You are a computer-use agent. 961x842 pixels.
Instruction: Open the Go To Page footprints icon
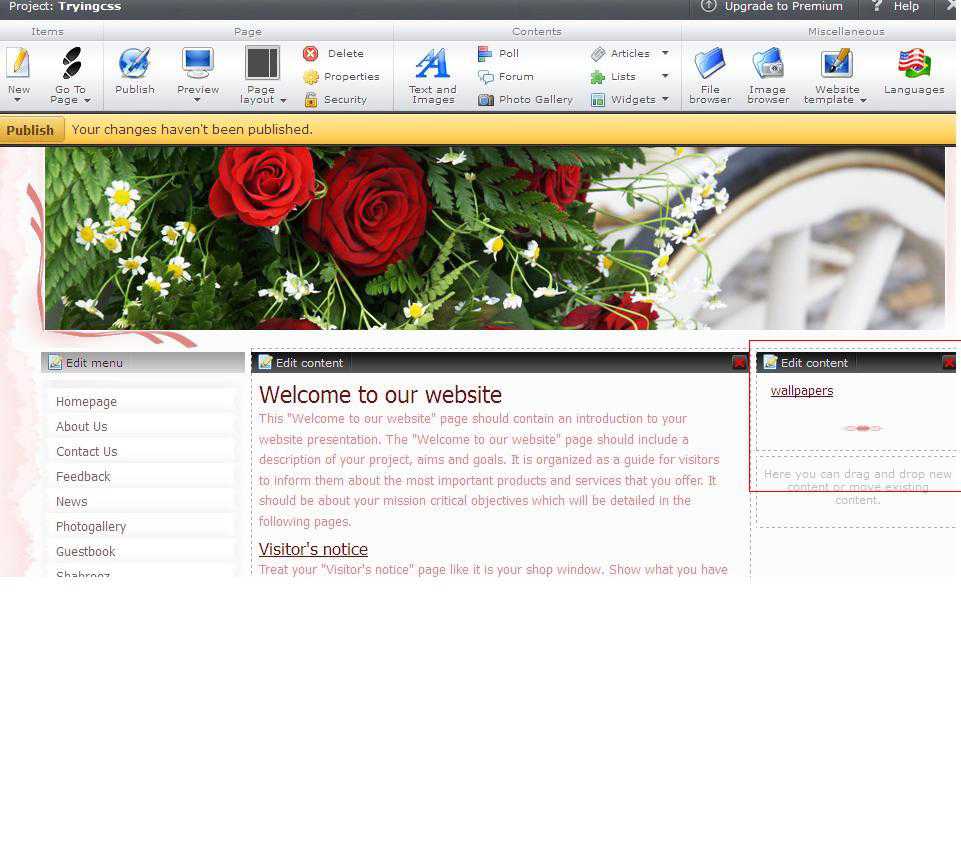72,63
